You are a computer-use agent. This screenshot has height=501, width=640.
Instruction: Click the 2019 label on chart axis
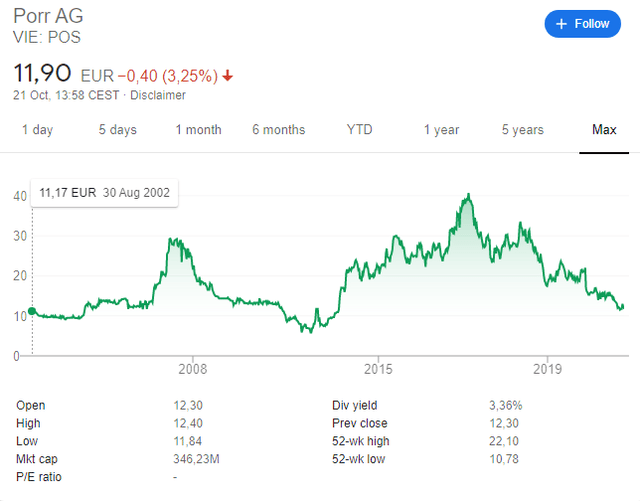[x=547, y=369]
